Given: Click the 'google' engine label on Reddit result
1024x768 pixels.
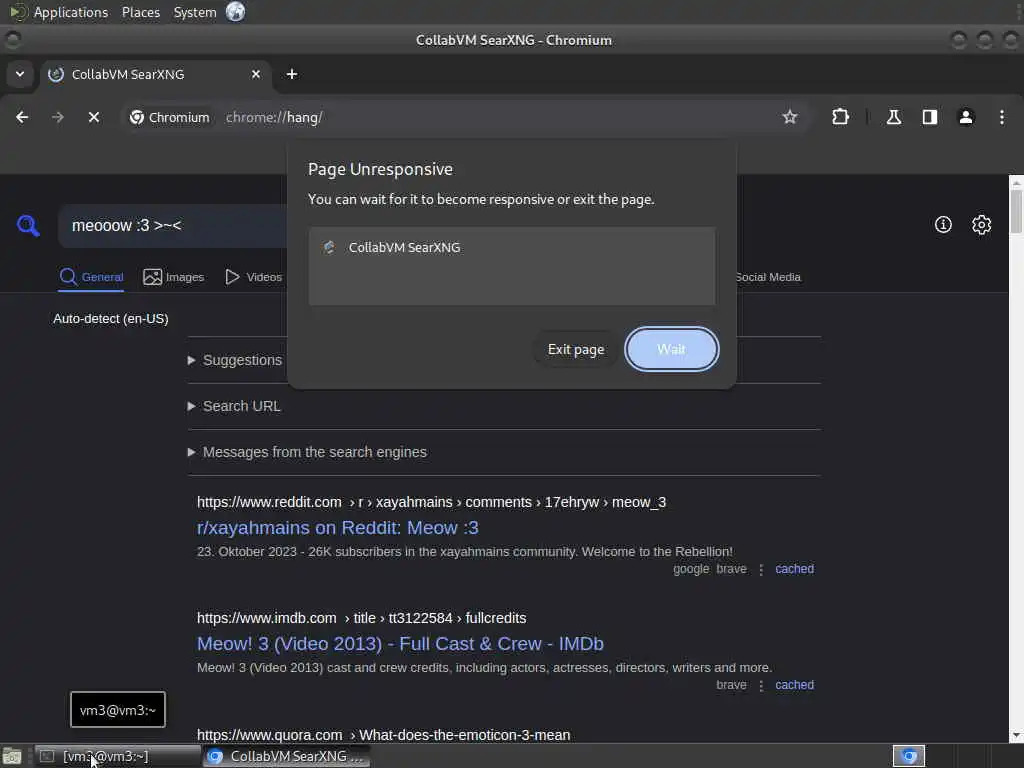Looking at the screenshot, I should [691, 569].
